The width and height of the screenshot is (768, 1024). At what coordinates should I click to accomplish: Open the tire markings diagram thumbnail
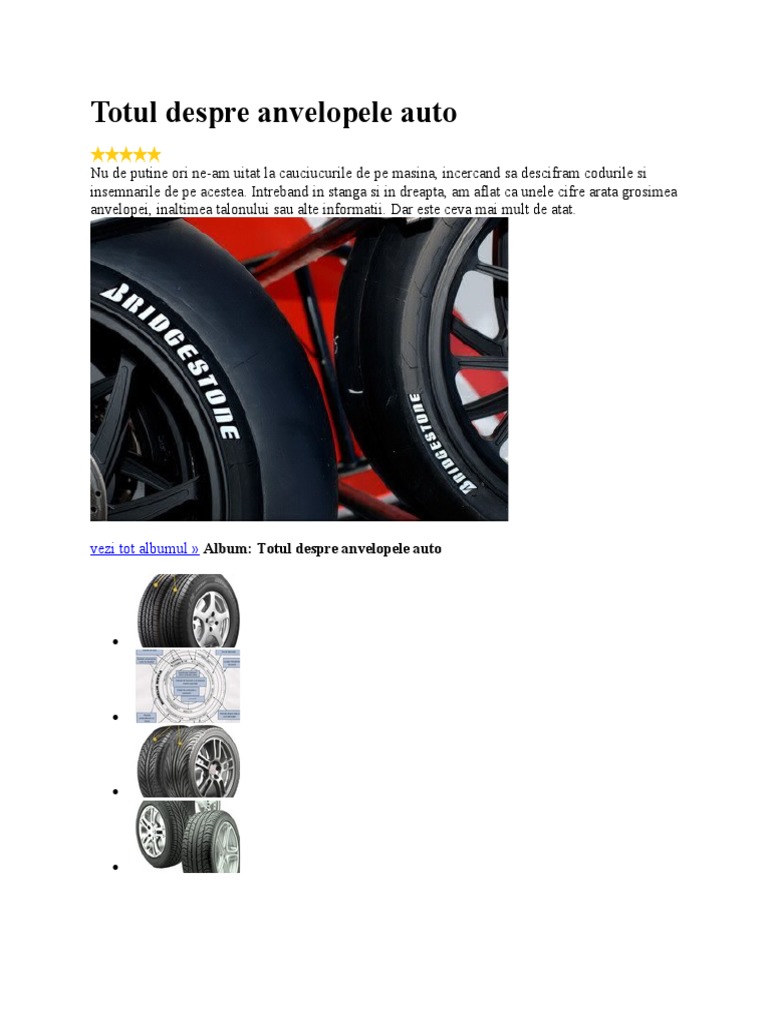coord(188,686)
